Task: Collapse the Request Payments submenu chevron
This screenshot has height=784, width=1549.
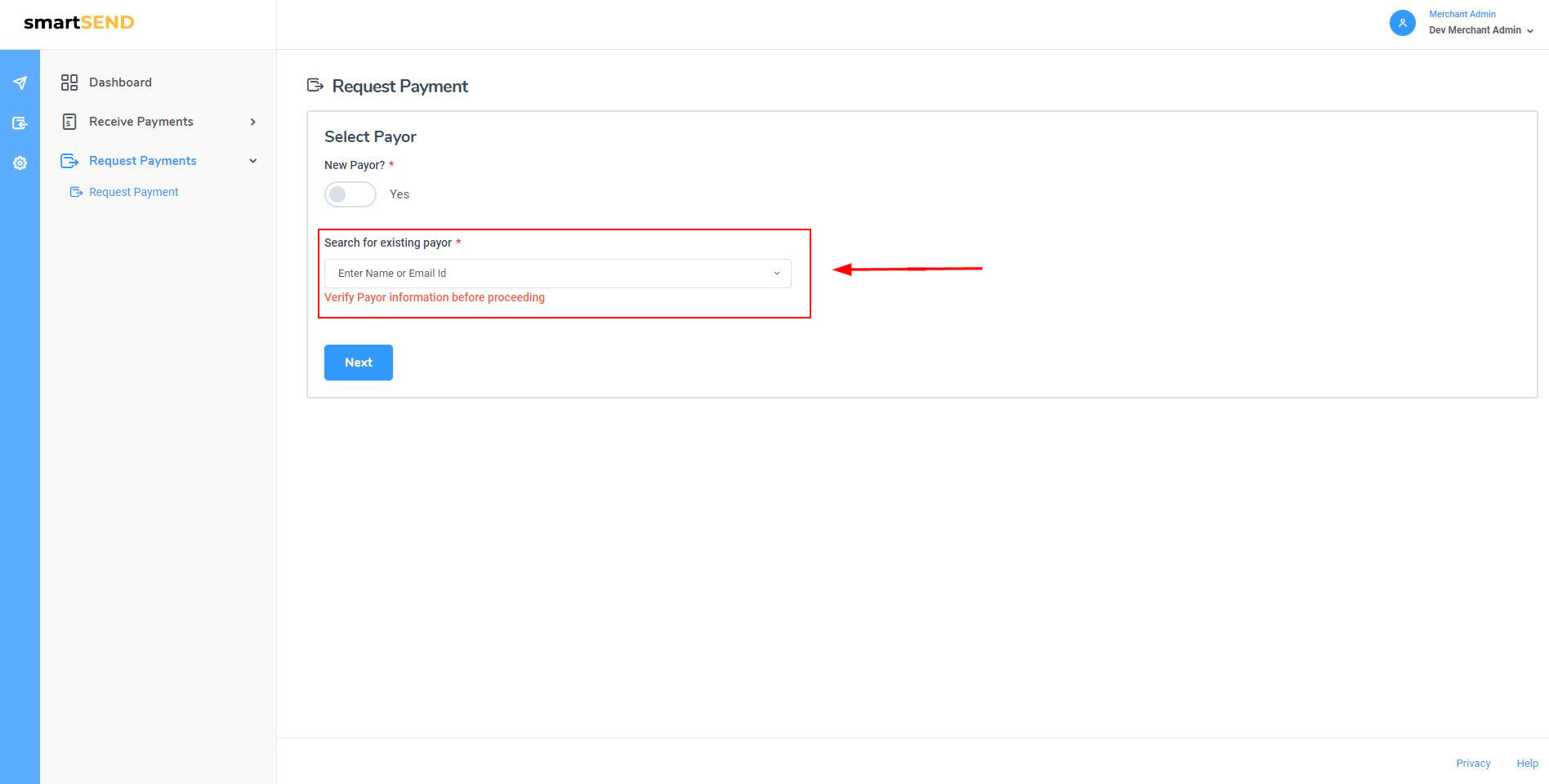Action: [x=253, y=161]
